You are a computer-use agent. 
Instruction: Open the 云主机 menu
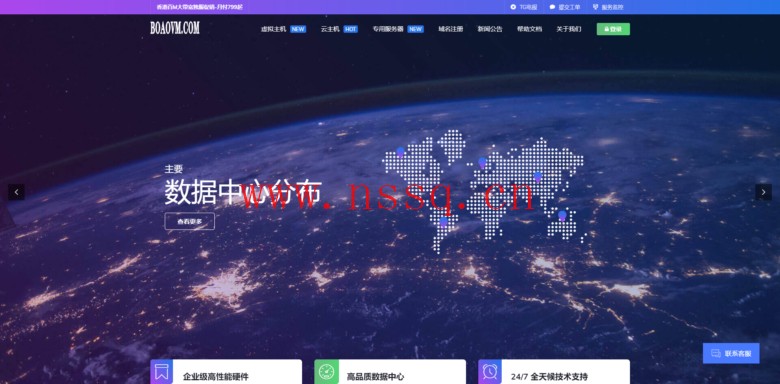330,29
